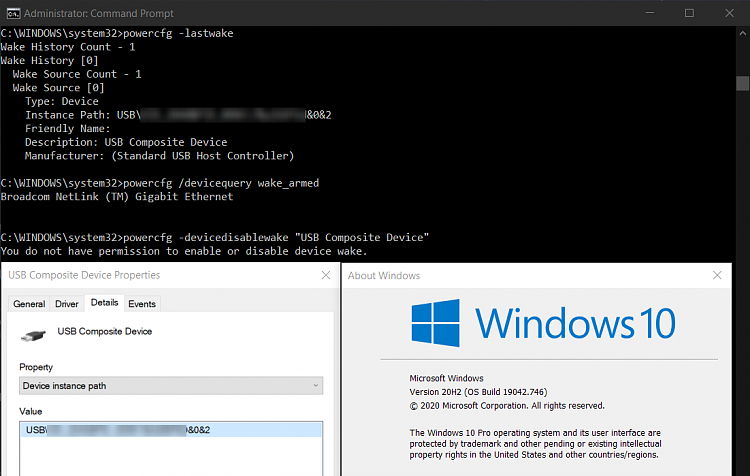Viewport: 750px width, 476px height.
Task: Click the 'Friendly Name:' output line
Action: pyautogui.click(x=67, y=128)
